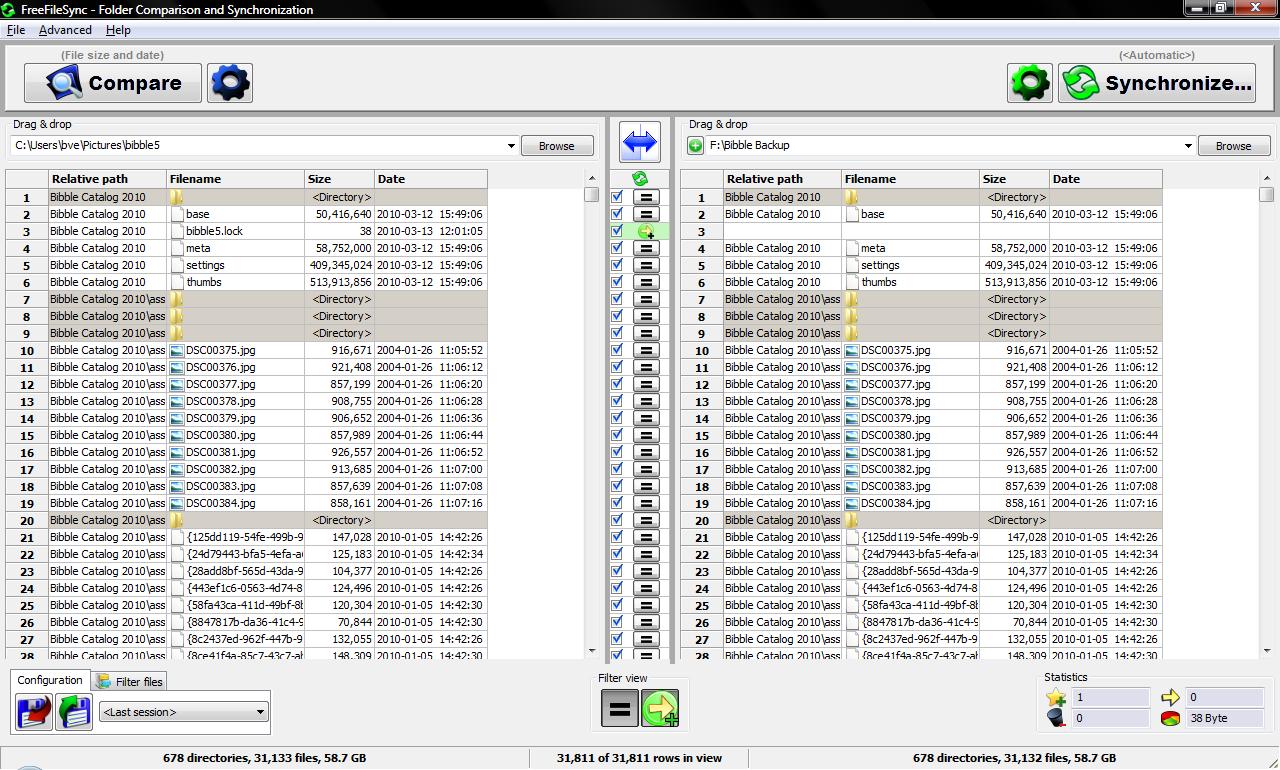Screen dimensions: 1280x770
Task: Toggle row 3 bibble5.lock sync checkbox
Action: coord(617,231)
